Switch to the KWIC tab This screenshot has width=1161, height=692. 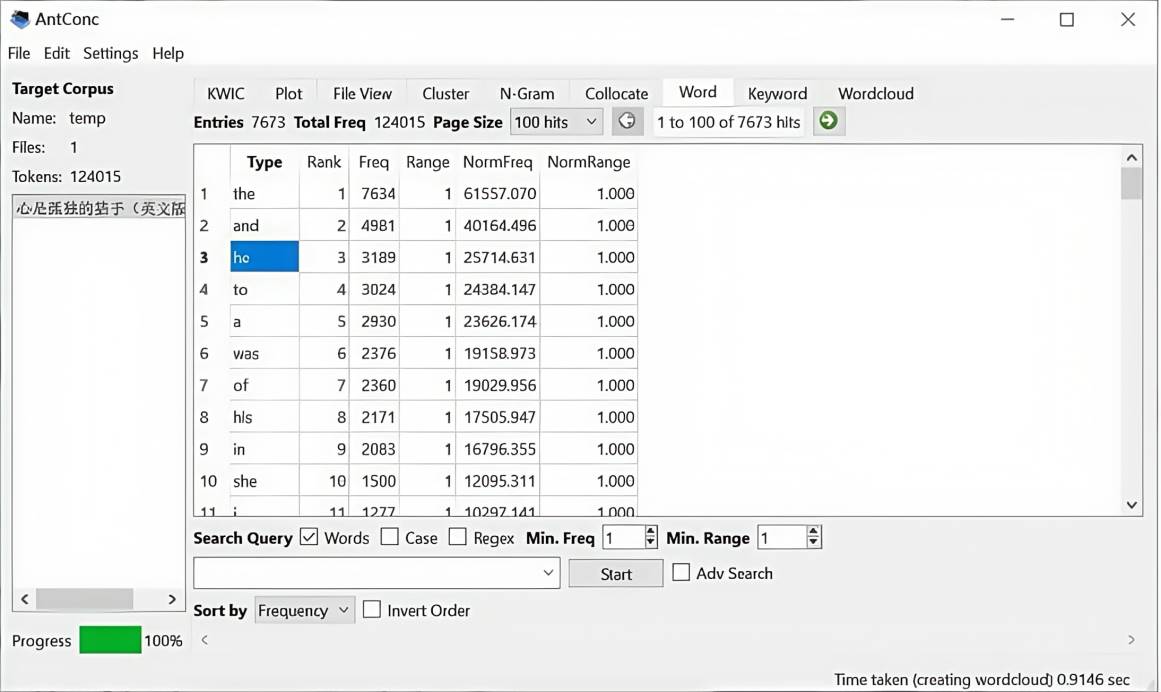pyautogui.click(x=225, y=93)
